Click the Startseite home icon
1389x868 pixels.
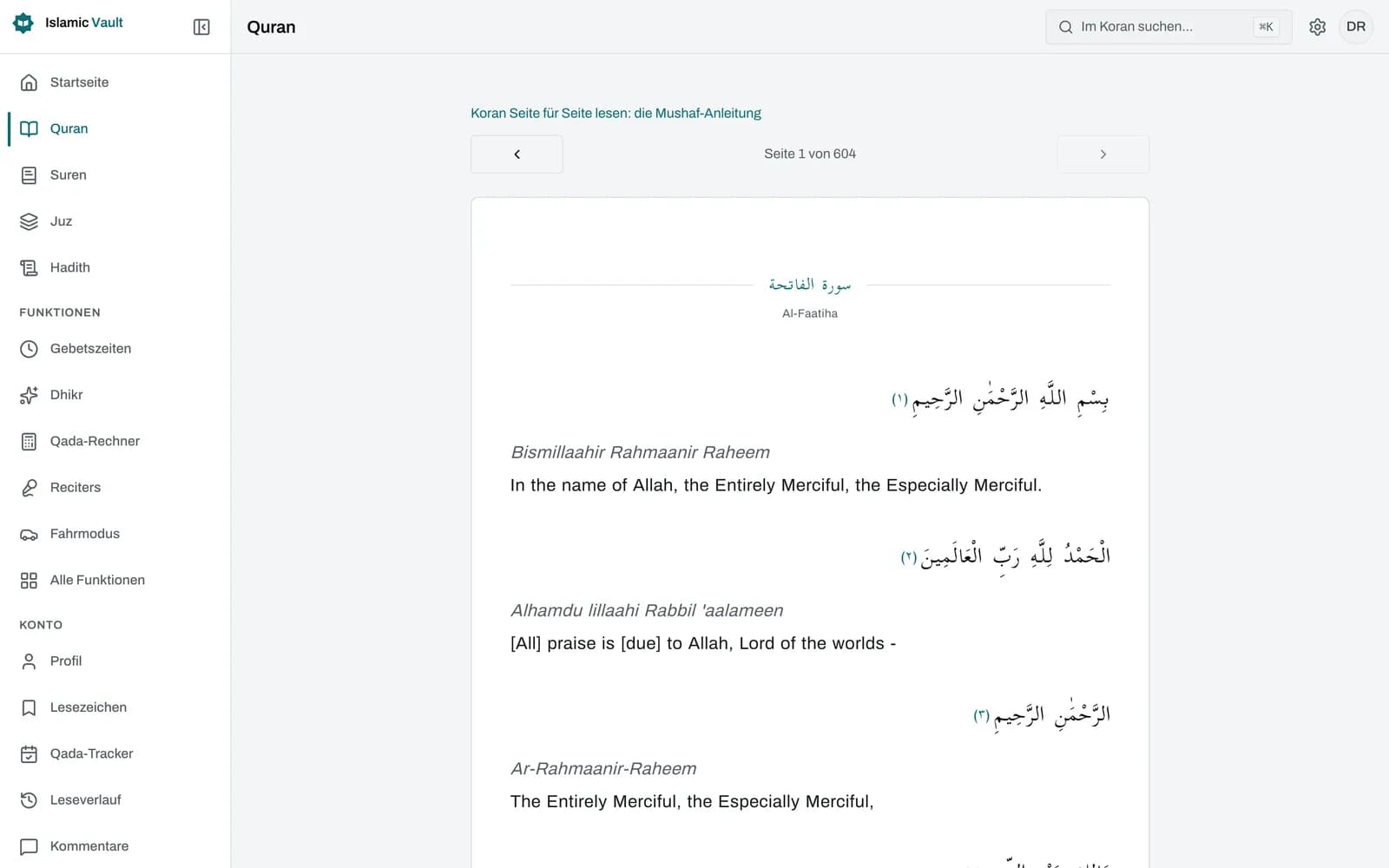point(29,82)
